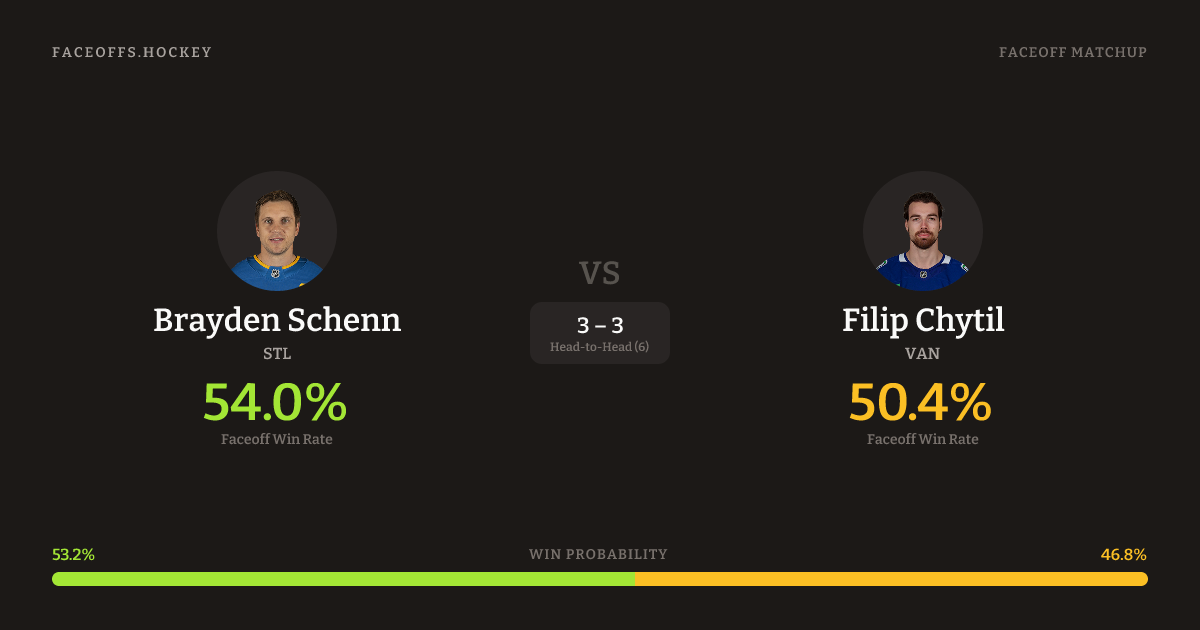The width and height of the screenshot is (1200, 630).
Task: Click the STL team abbreviation
Action: pos(277,354)
